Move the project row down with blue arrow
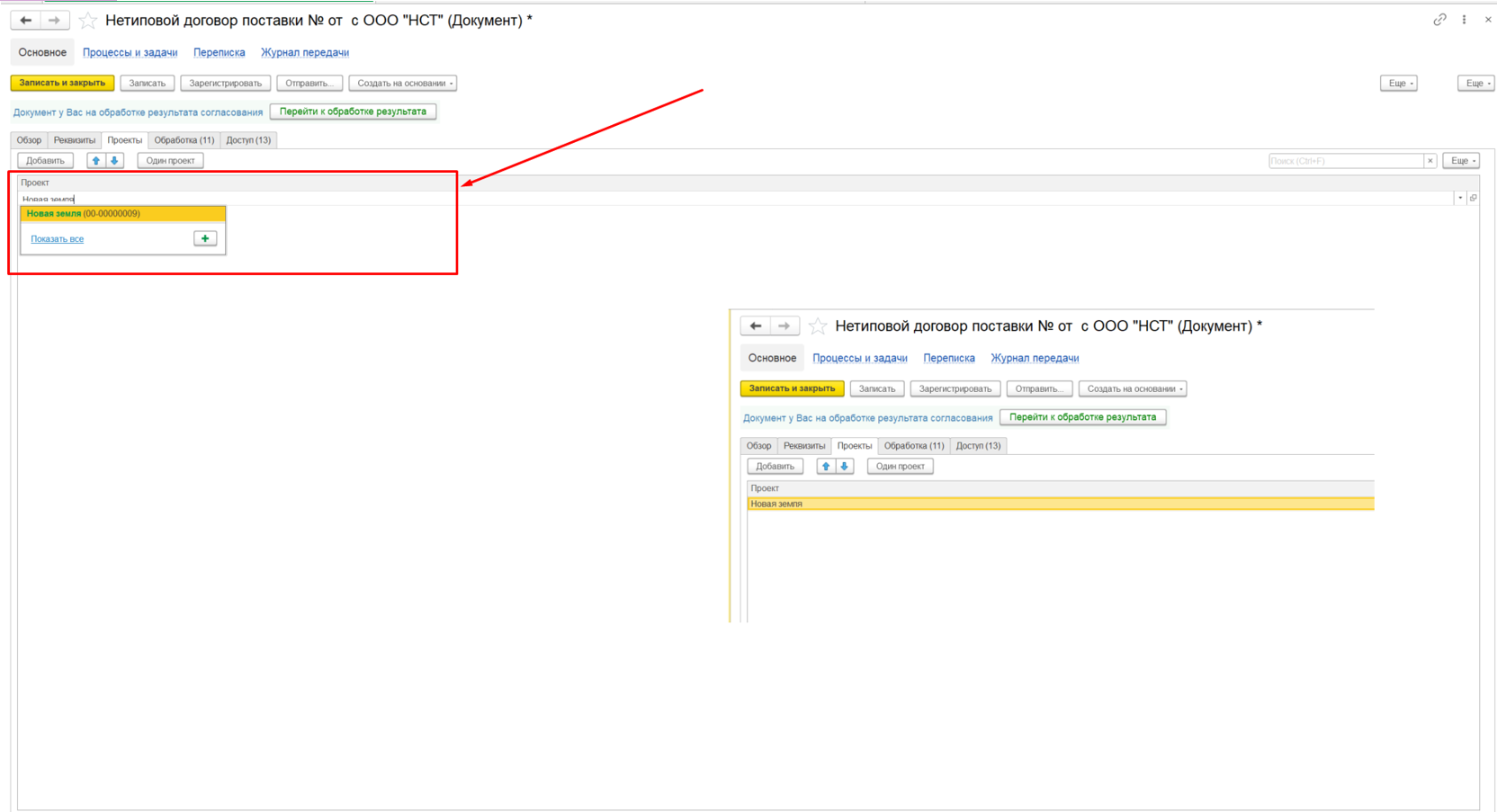 (x=115, y=160)
